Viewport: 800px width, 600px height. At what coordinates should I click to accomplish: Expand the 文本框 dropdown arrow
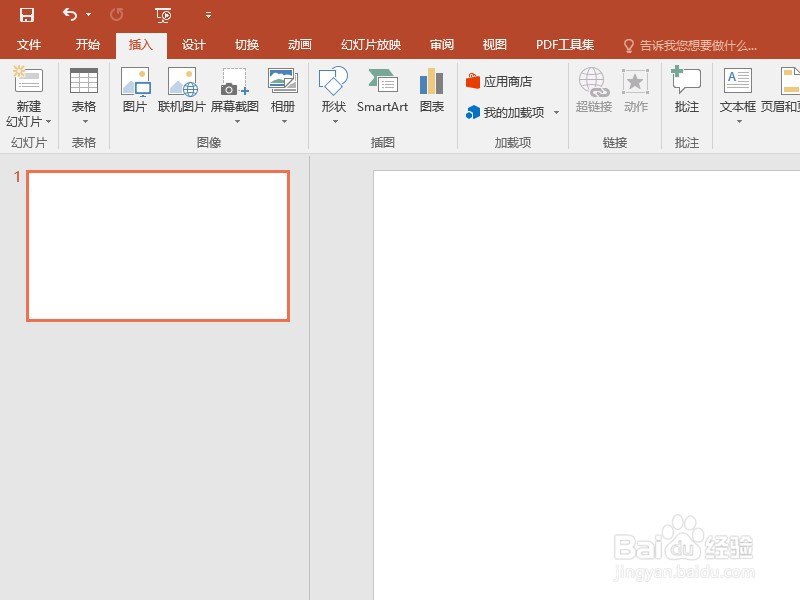click(739, 122)
